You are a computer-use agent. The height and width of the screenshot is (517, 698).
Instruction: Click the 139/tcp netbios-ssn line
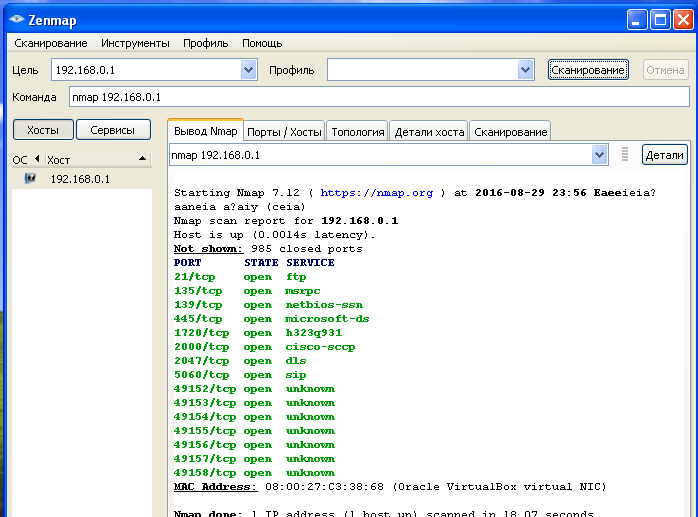click(x=268, y=305)
